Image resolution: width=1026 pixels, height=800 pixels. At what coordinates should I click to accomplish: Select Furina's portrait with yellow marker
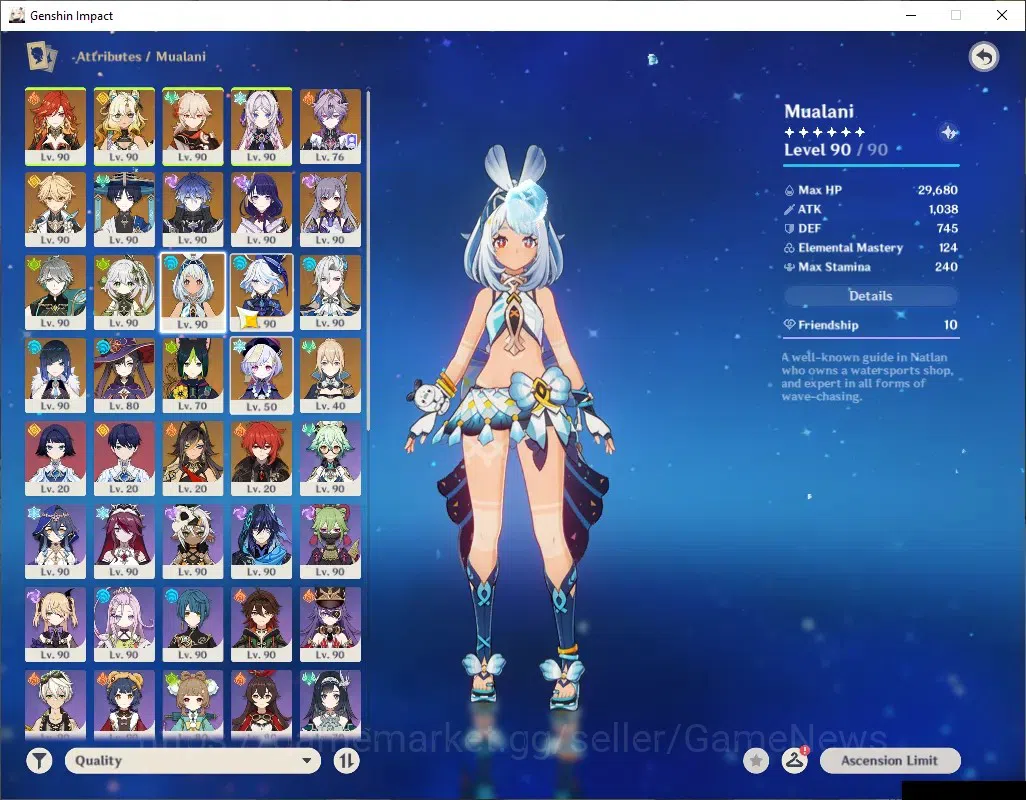262,293
